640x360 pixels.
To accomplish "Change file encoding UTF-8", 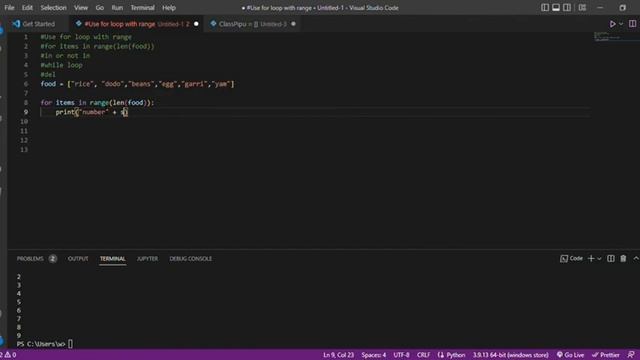I will (x=401, y=355).
